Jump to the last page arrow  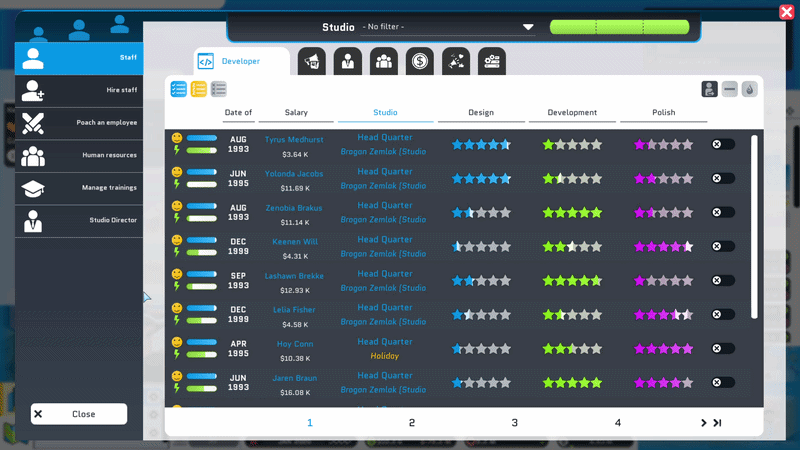(x=717, y=422)
